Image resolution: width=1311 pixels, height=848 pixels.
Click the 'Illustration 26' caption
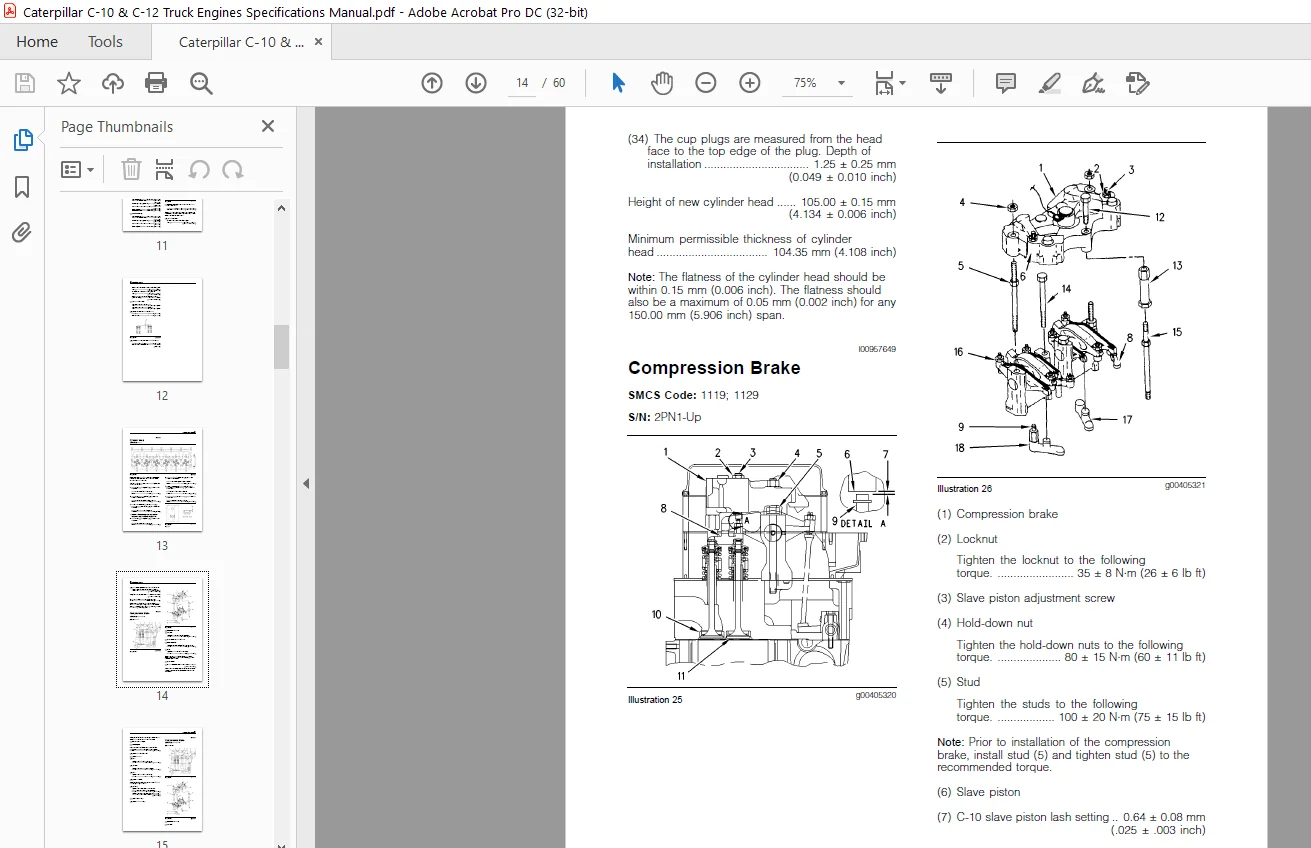(964, 489)
